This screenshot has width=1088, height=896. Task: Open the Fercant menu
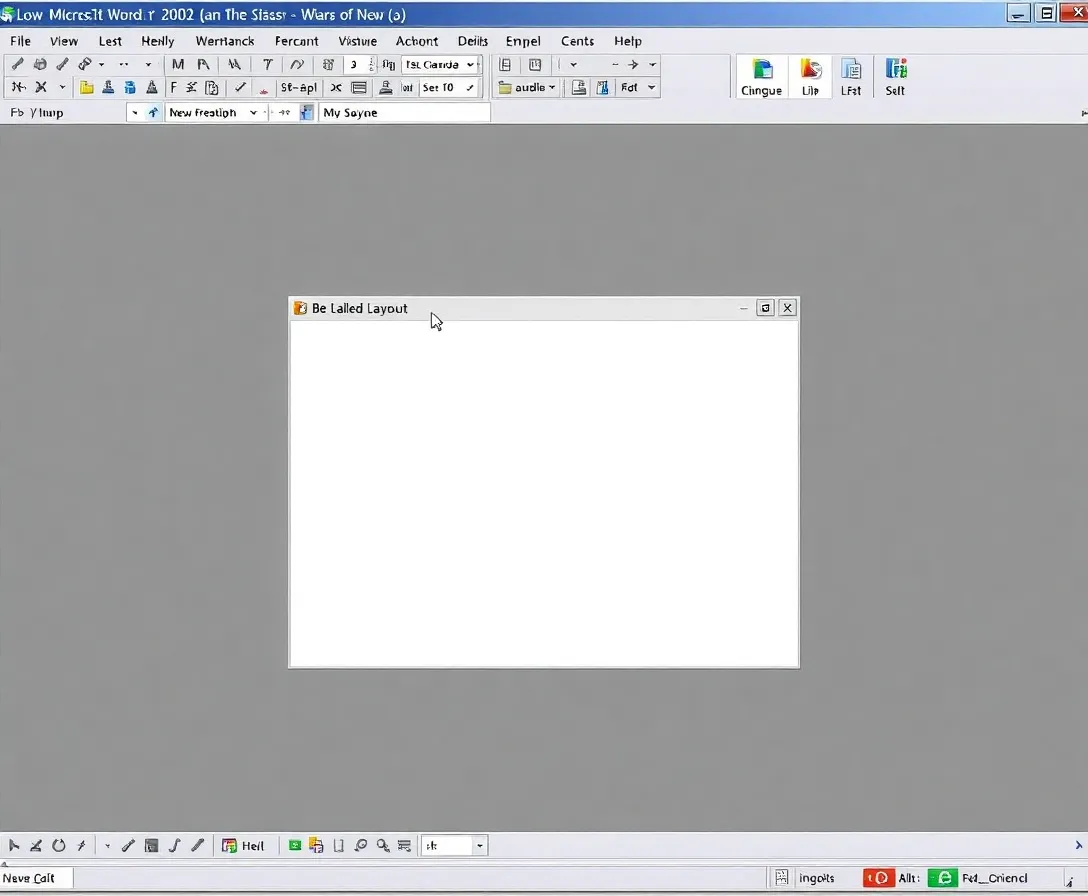point(296,41)
